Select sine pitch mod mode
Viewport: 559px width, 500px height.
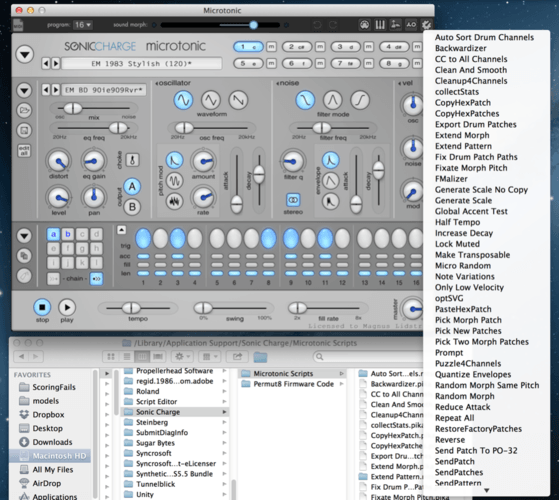pos(174,181)
